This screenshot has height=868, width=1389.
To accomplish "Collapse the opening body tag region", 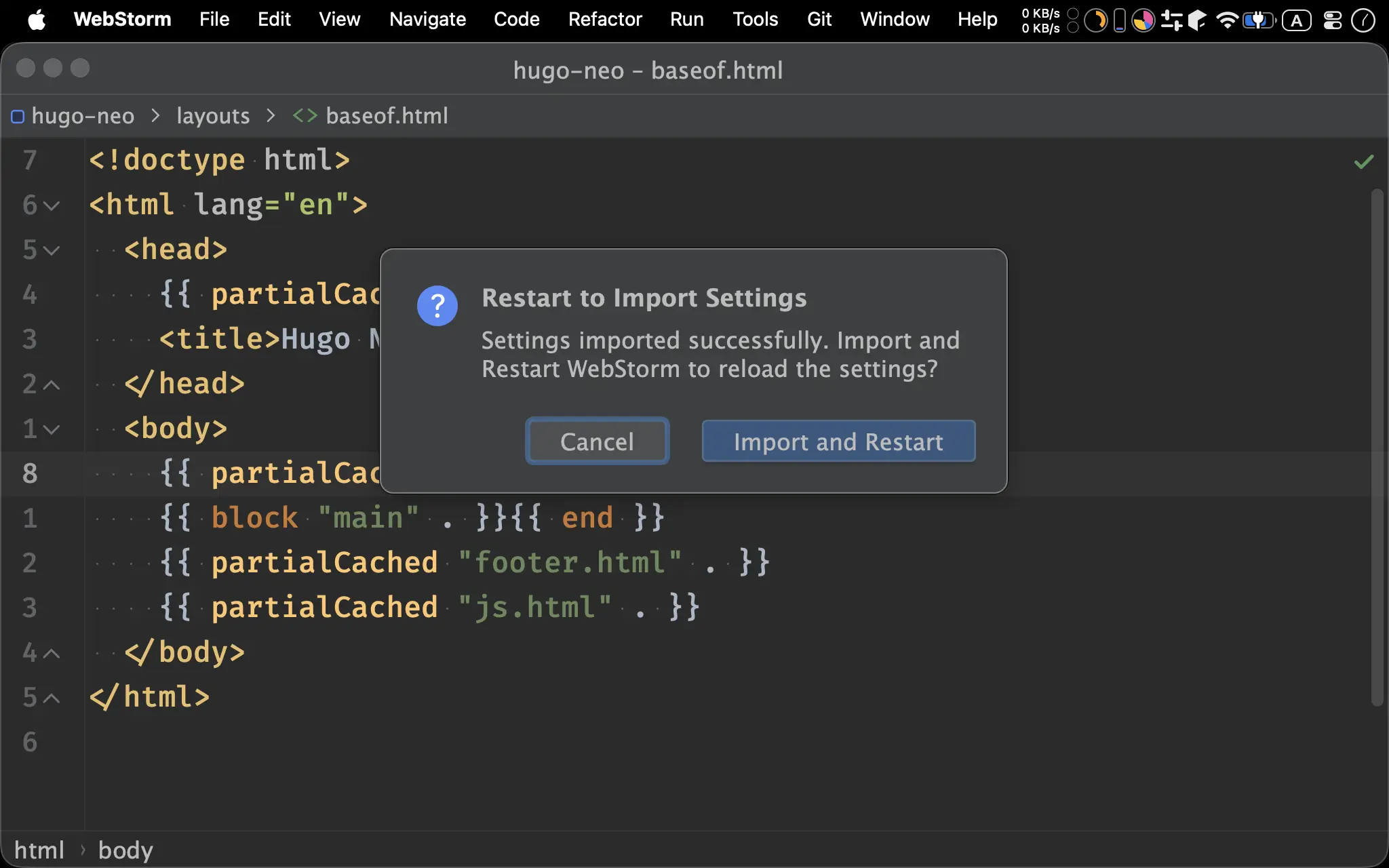I will (x=52, y=429).
